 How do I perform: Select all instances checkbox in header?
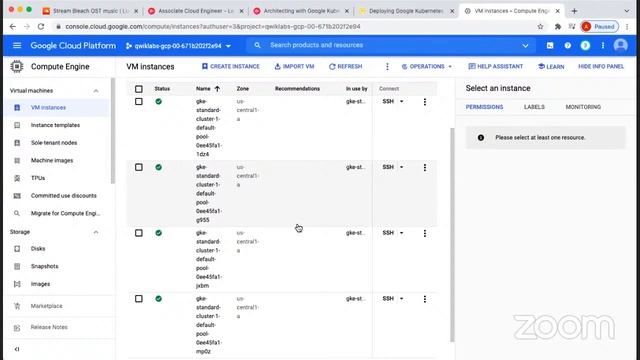click(x=139, y=89)
